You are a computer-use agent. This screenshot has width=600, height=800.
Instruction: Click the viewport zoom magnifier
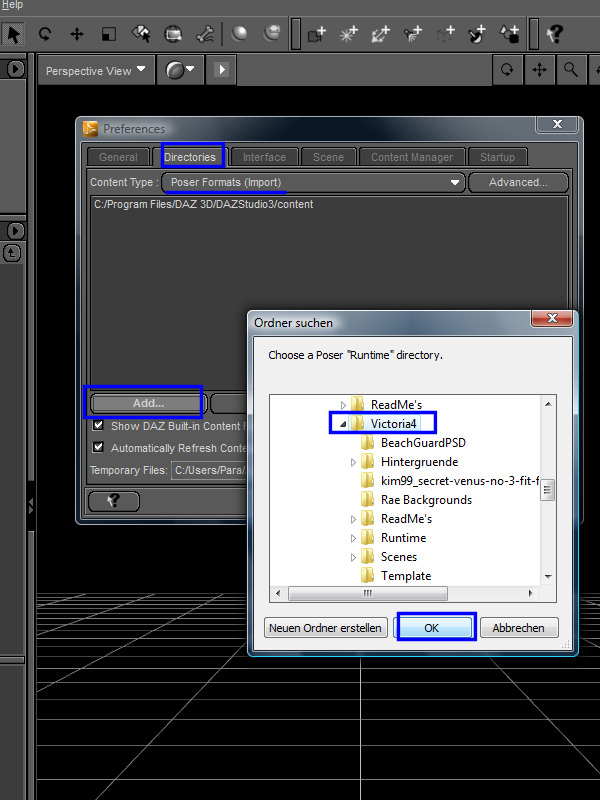point(571,69)
